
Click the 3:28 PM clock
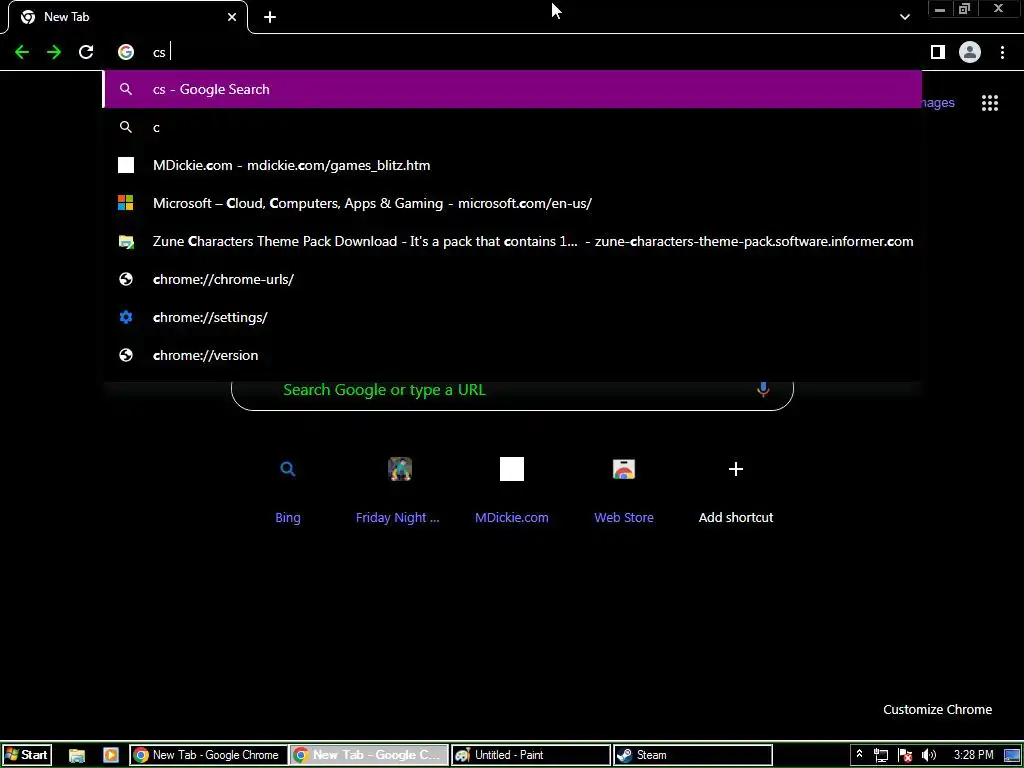973,755
